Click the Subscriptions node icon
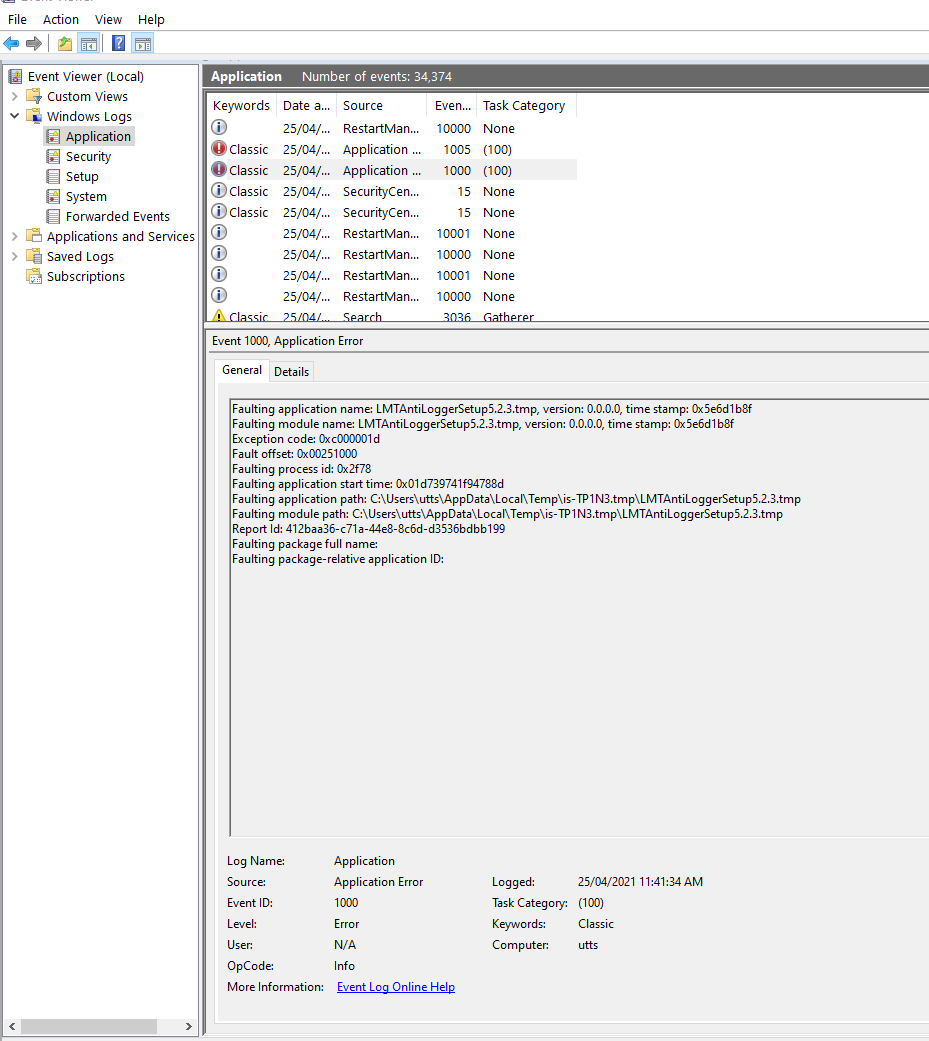Image resolution: width=929 pixels, height=1041 pixels. click(x=34, y=277)
